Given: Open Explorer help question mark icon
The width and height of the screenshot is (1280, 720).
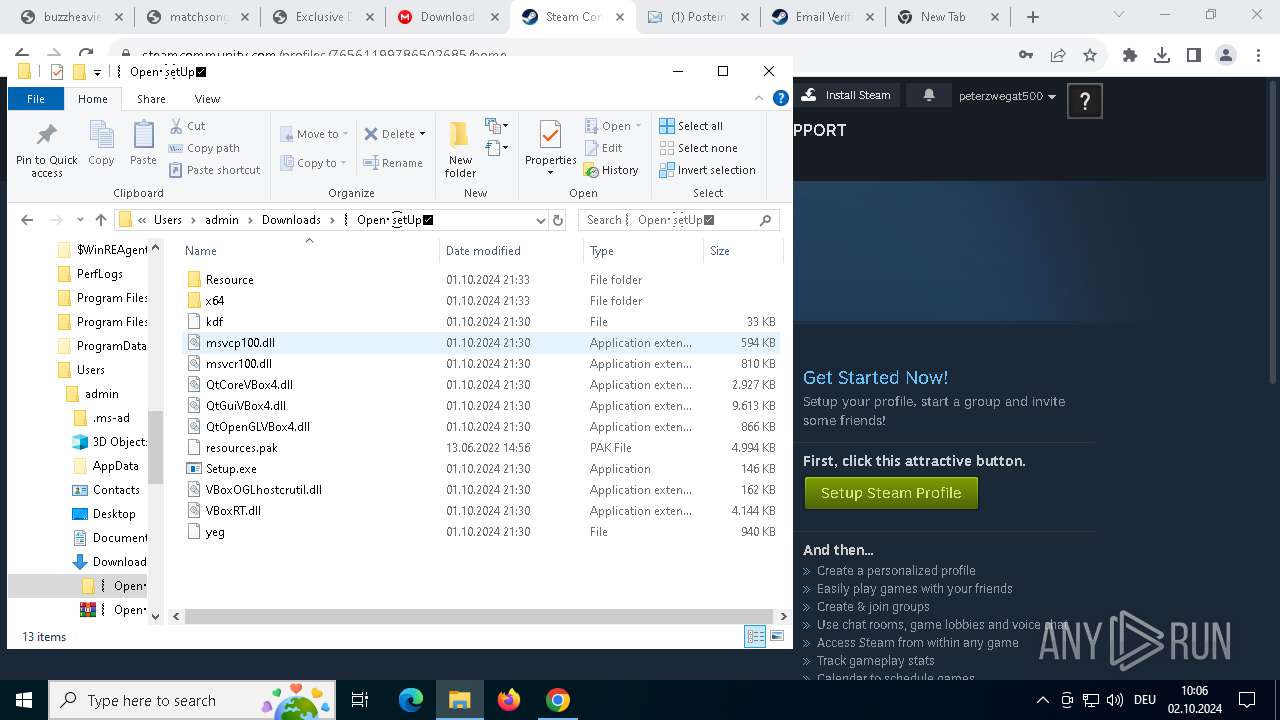Looking at the screenshot, I should 781,98.
